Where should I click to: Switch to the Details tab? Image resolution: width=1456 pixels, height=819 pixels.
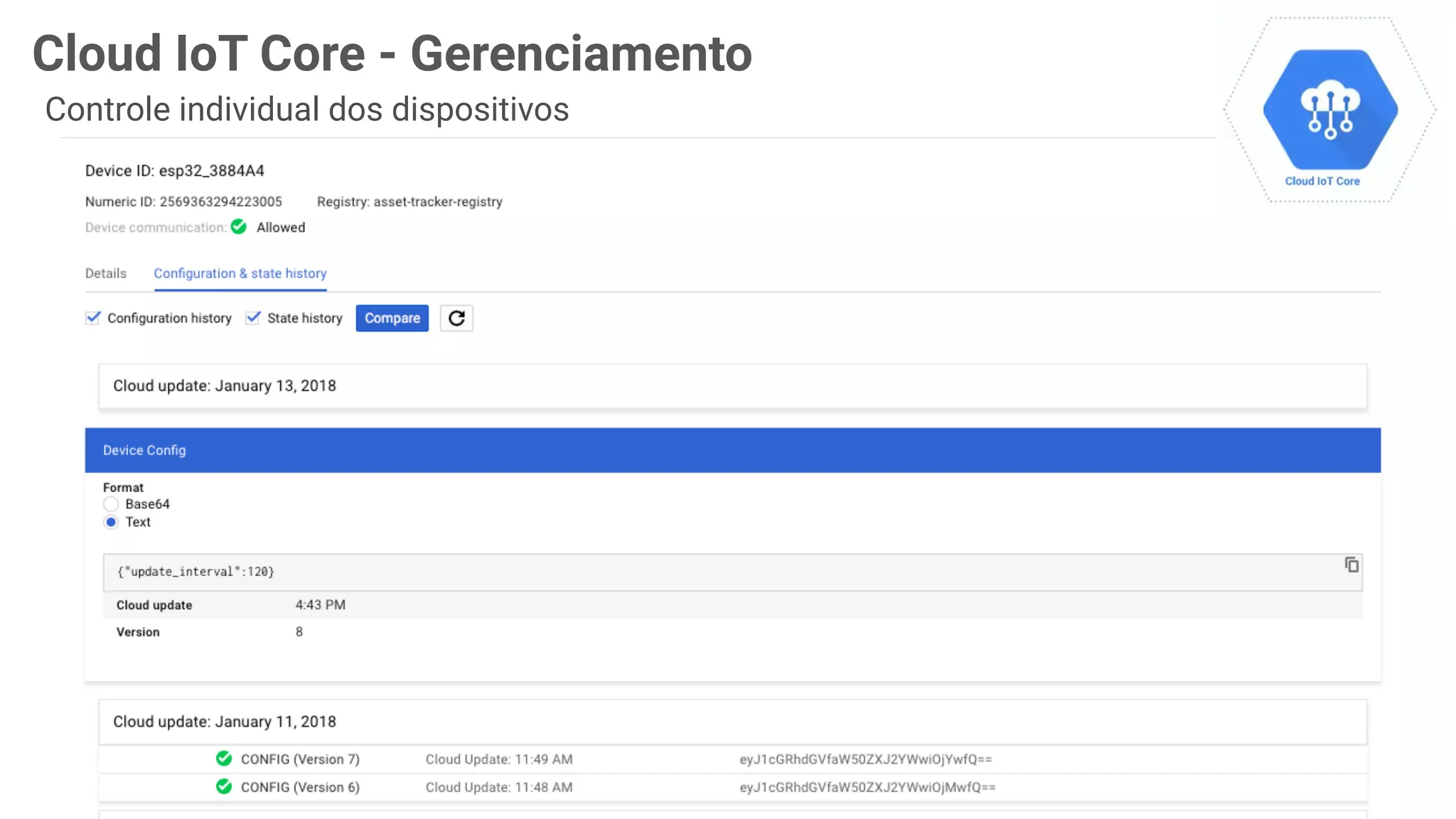(x=106, y=274)
